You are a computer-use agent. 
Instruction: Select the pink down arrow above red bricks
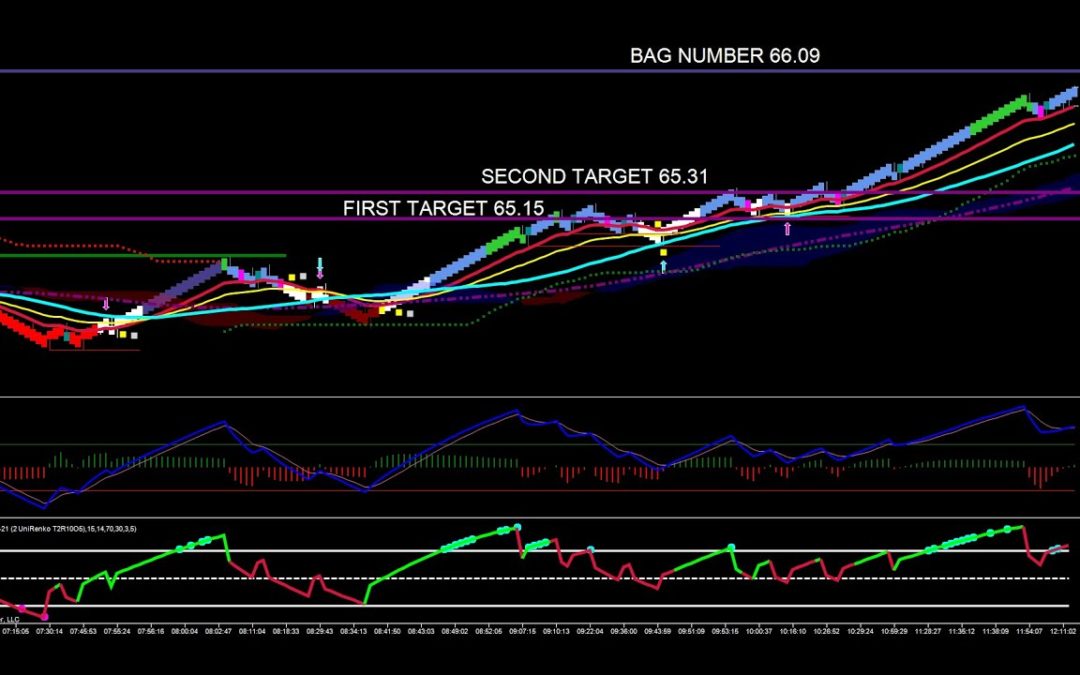tap(107, 303)
